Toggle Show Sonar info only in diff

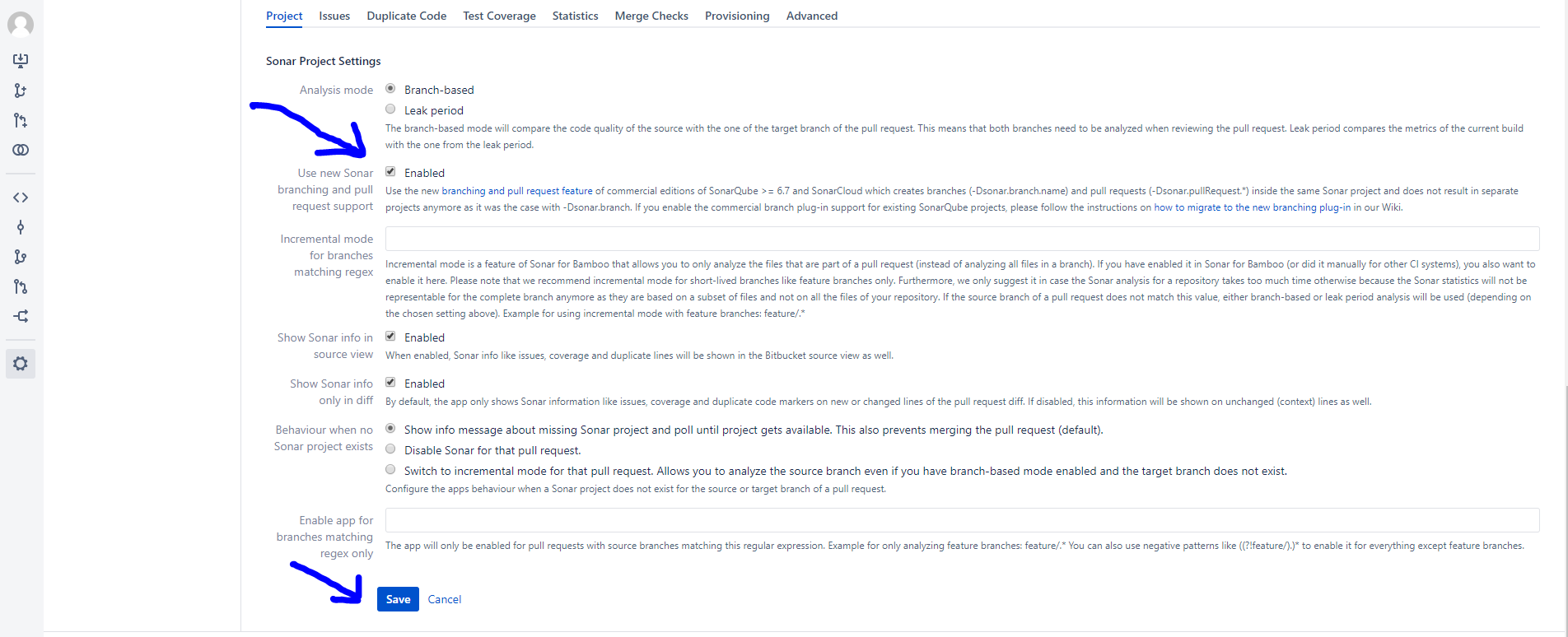pos(390,383)
